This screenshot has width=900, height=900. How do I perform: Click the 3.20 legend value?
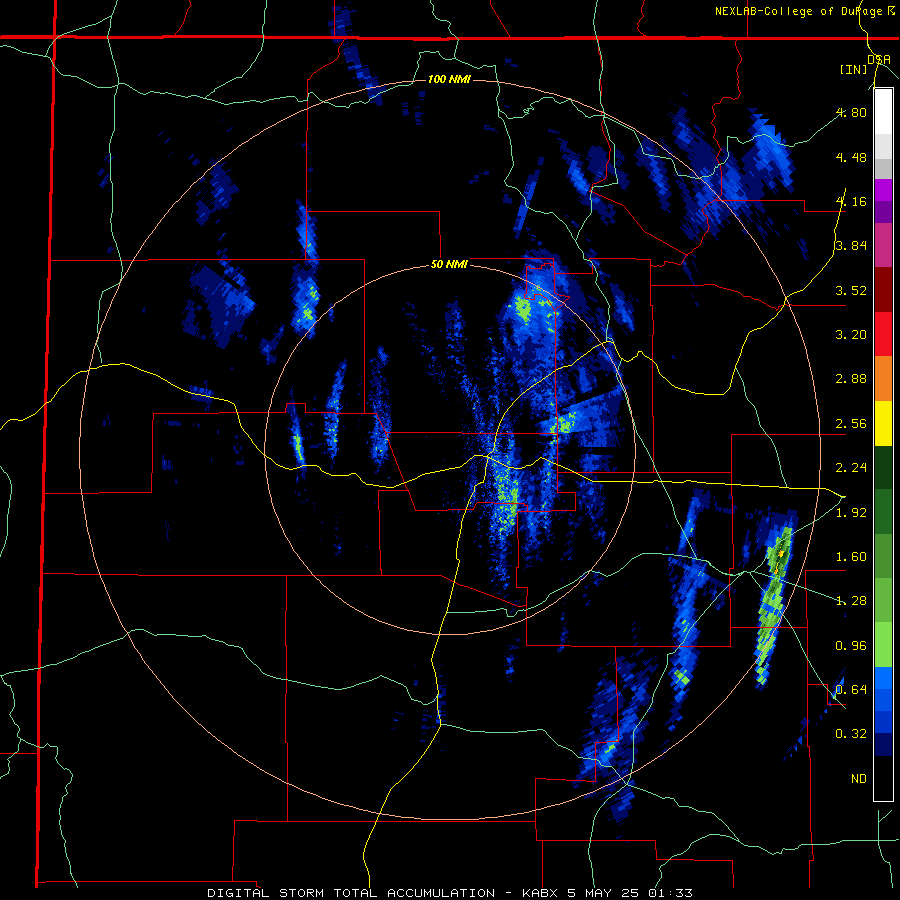(851, 335)
